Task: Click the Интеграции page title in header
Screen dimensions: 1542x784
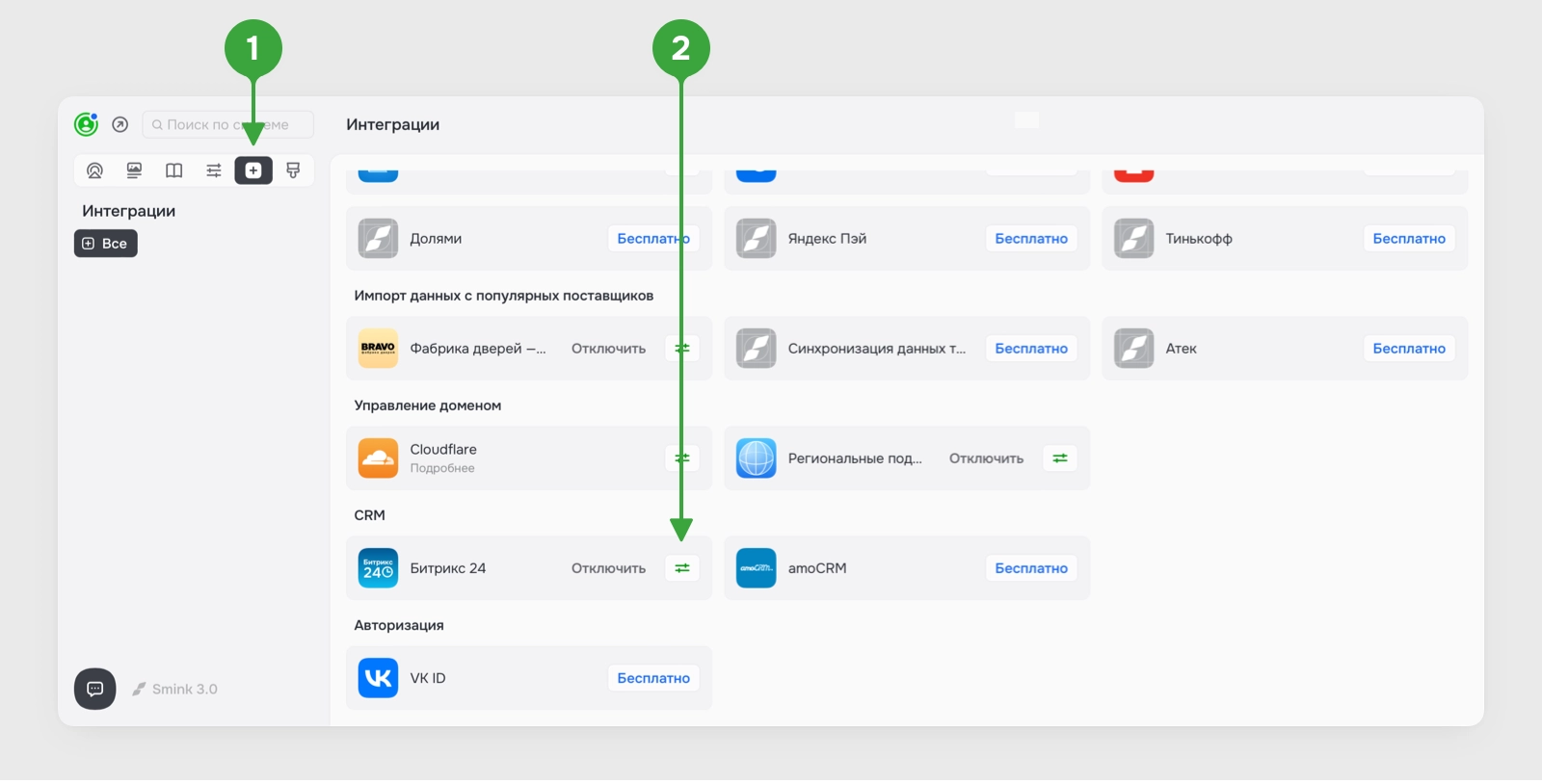Action: (393, 124)
